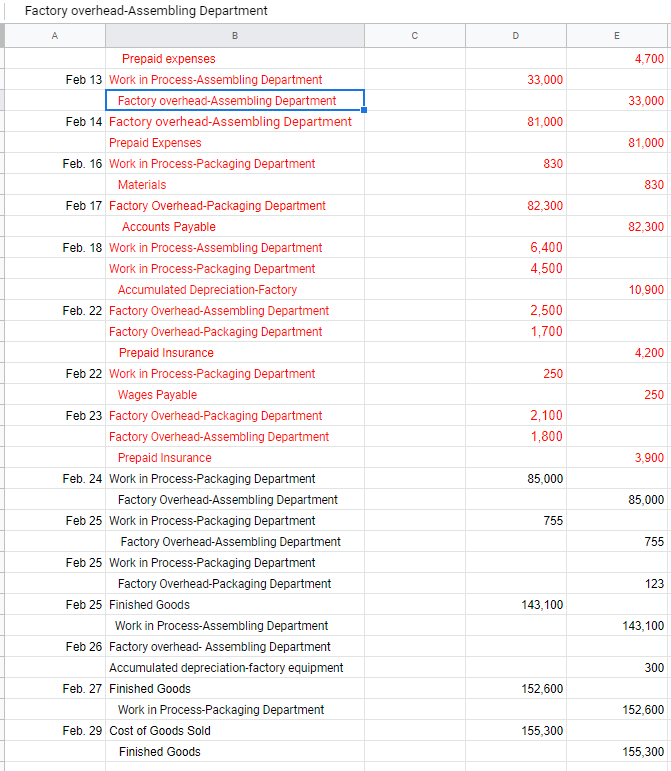This screenshot has height=771, width=671.
Task: Select the 'Accounts Payable' cell
Action: pos(235,227)
